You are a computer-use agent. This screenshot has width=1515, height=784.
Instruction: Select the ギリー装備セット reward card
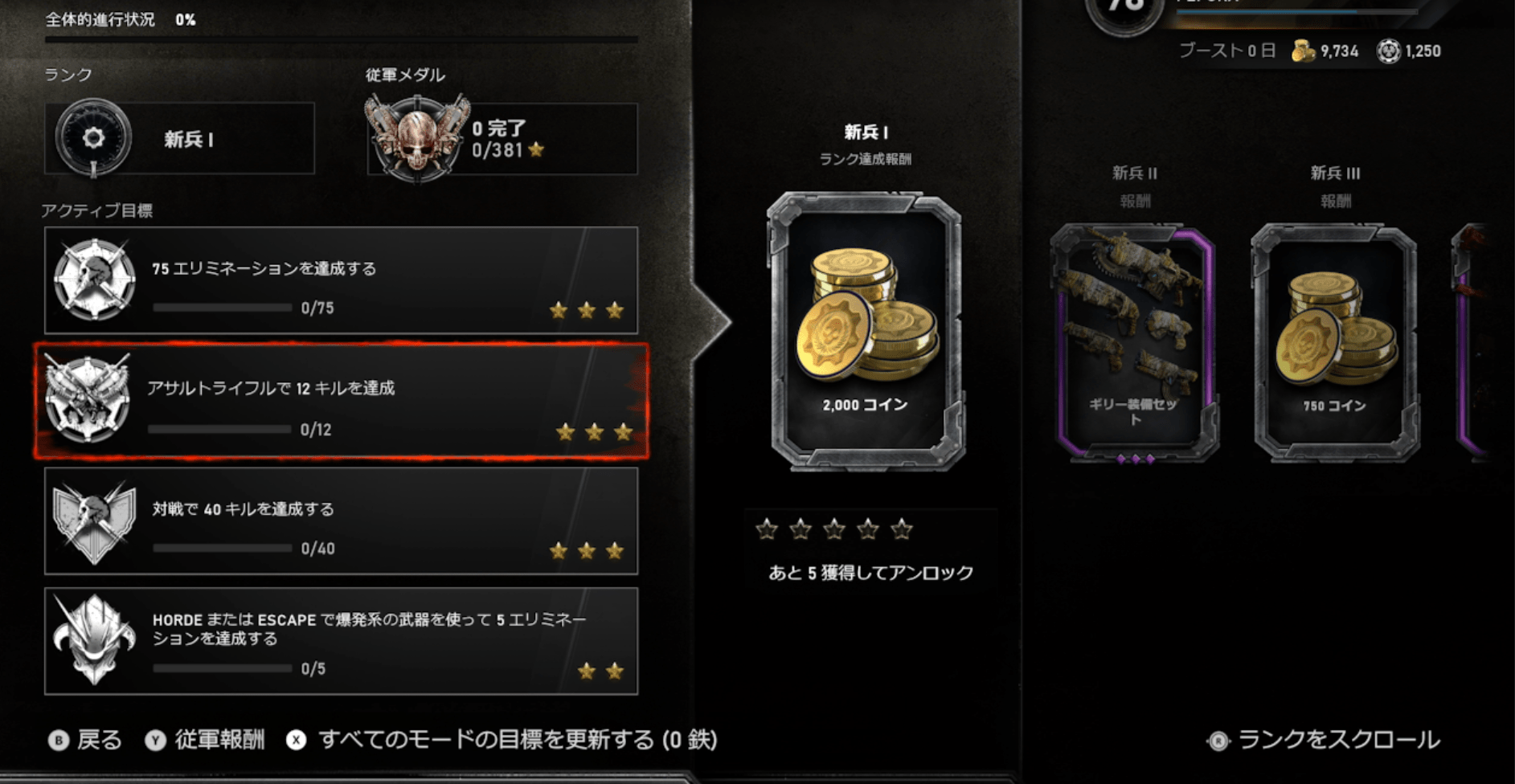click(x=1134, y=343)
